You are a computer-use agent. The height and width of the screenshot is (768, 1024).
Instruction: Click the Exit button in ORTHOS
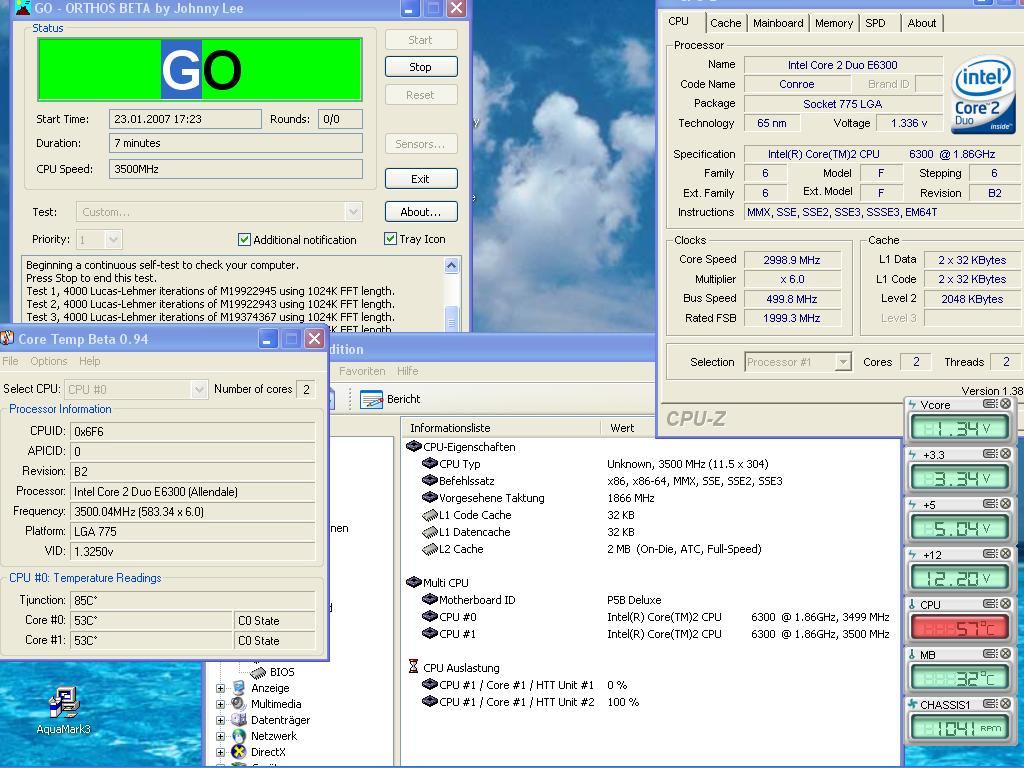pyautogui.click(x=421, y=179)
